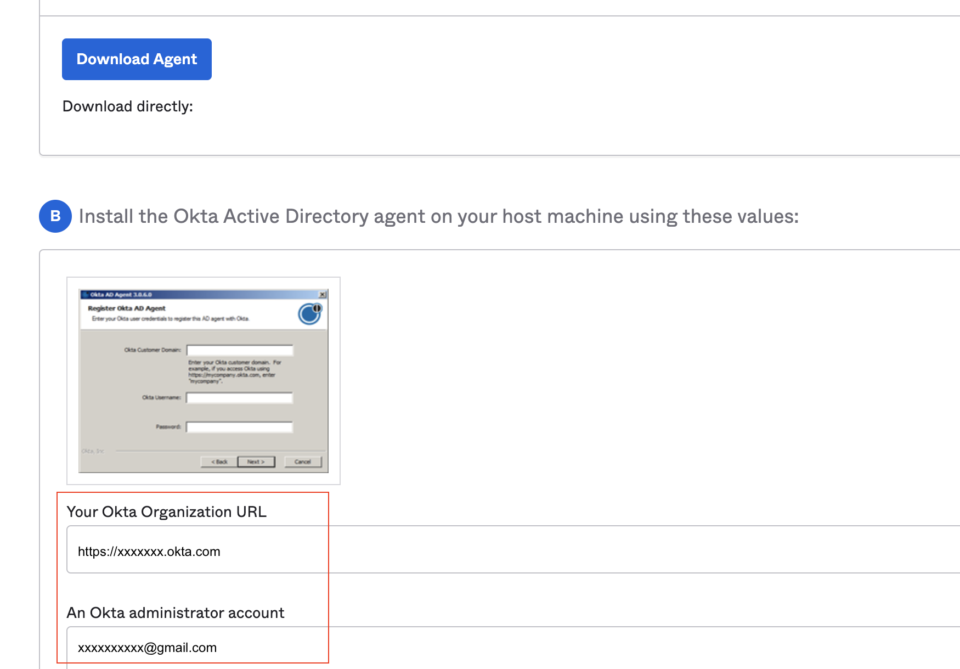This screenshot has width=960, height=669.
Task: Click the Your Okta Organization URL label
Action: [166, 511]
